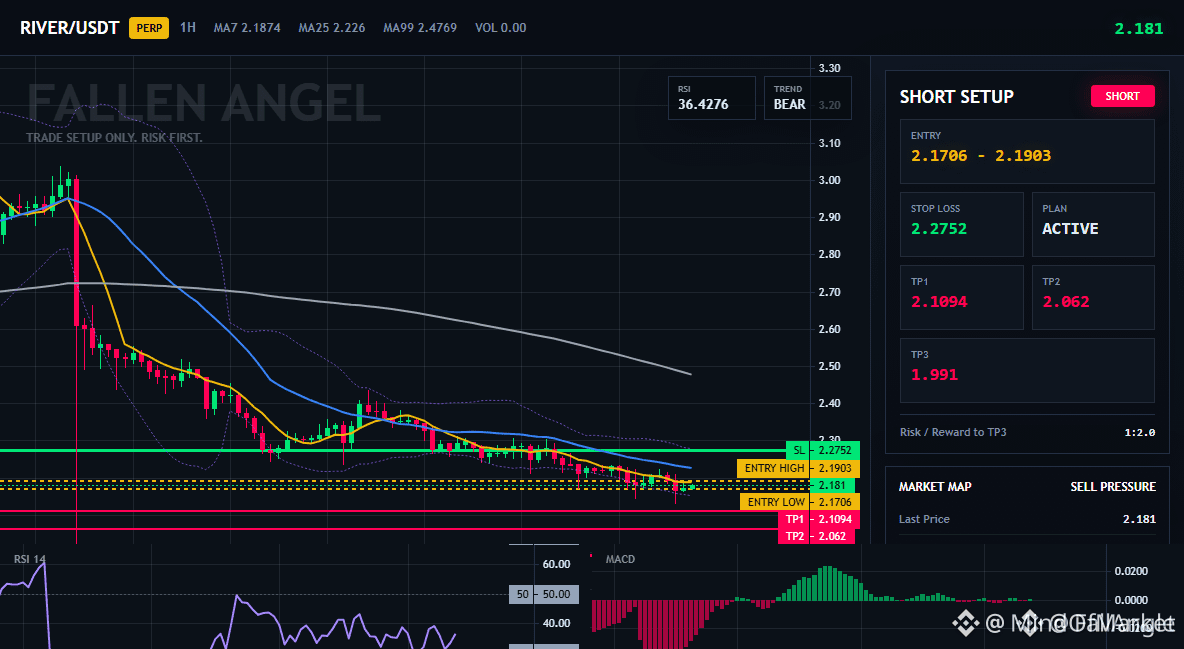Click the SHORT SETUP panel heading
The width and height of the screenshot is (1184, 649).
[956, 97]
